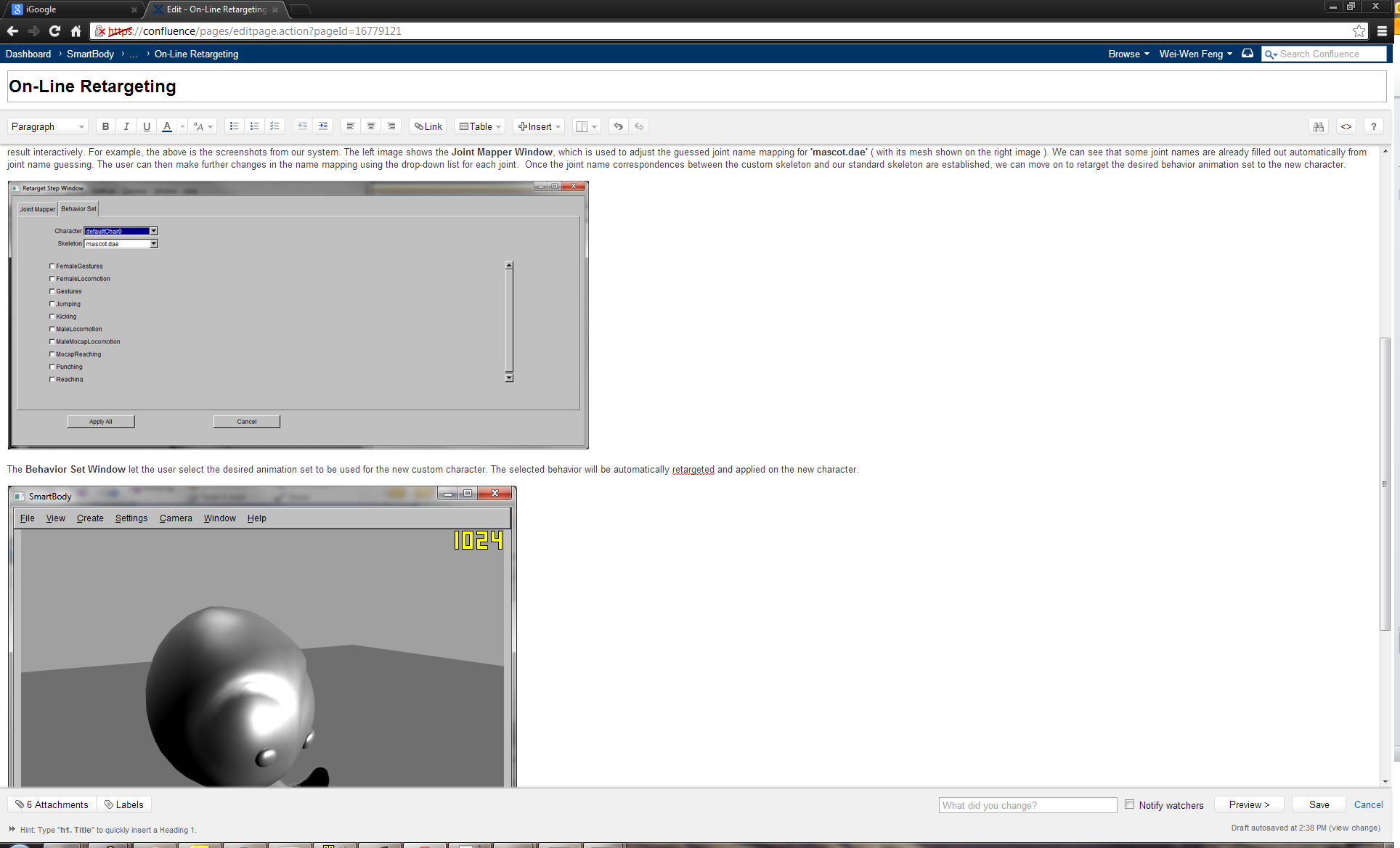
Task: Enable Notify watchers checkbox
Action: point(1129,804)
